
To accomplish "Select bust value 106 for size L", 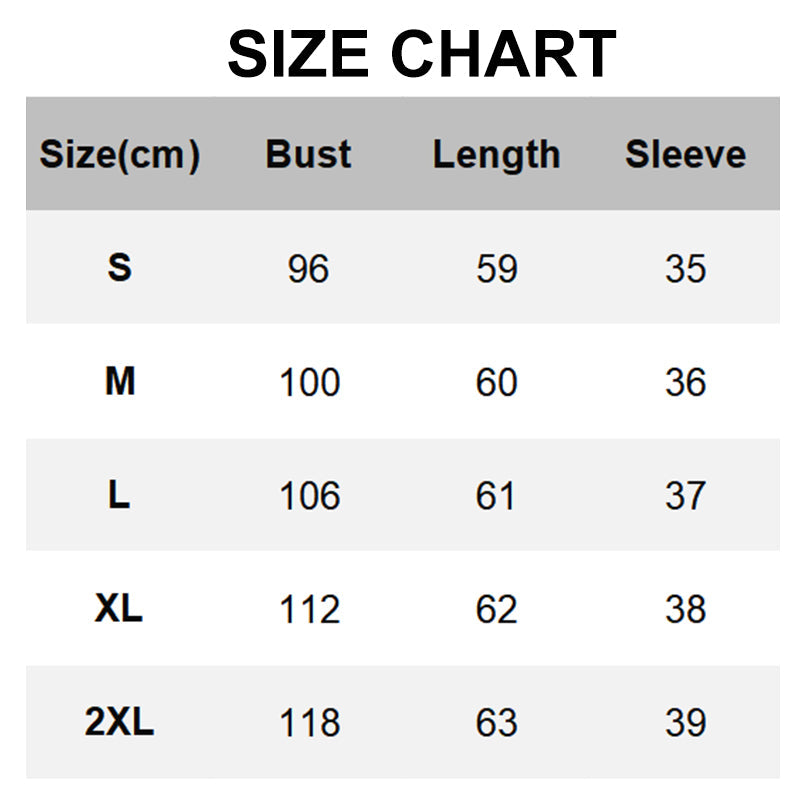I will click(x=310, y=495).
